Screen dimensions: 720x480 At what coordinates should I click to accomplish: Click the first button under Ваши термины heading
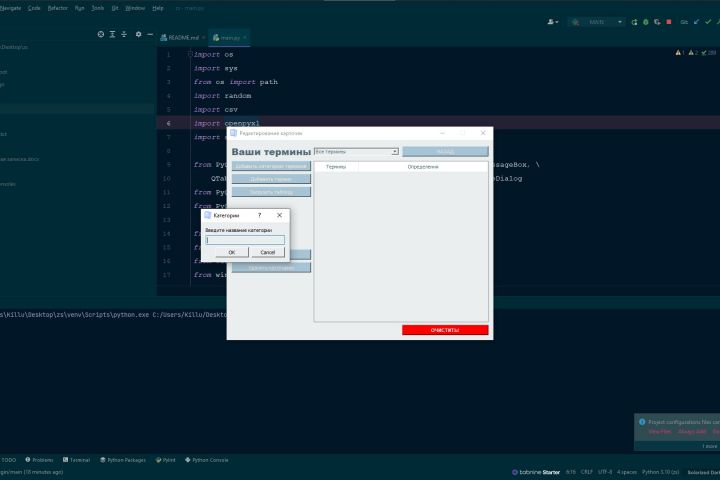[271, 166]
